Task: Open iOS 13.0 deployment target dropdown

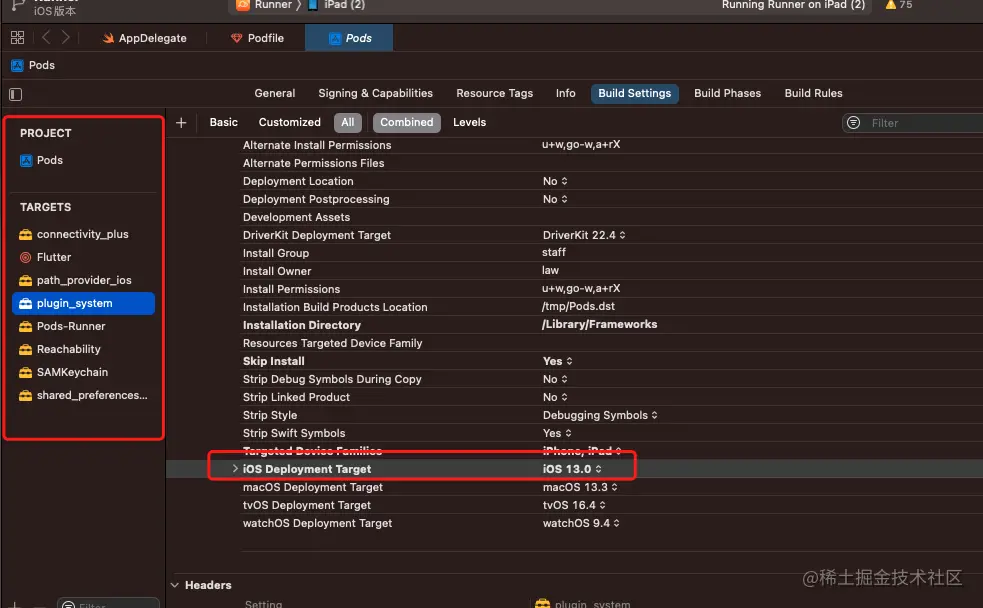Action: pyautogui.click(x=572, y=469)
